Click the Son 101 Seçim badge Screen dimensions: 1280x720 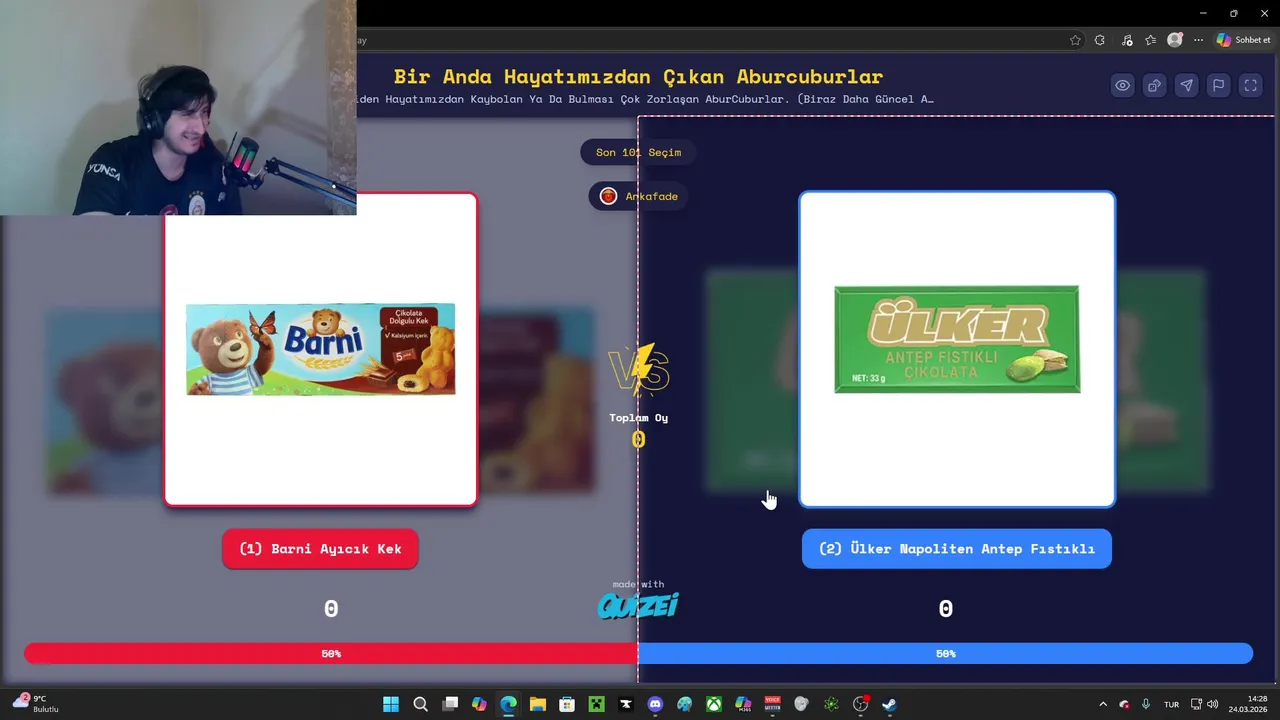click(x=638, y=152)
